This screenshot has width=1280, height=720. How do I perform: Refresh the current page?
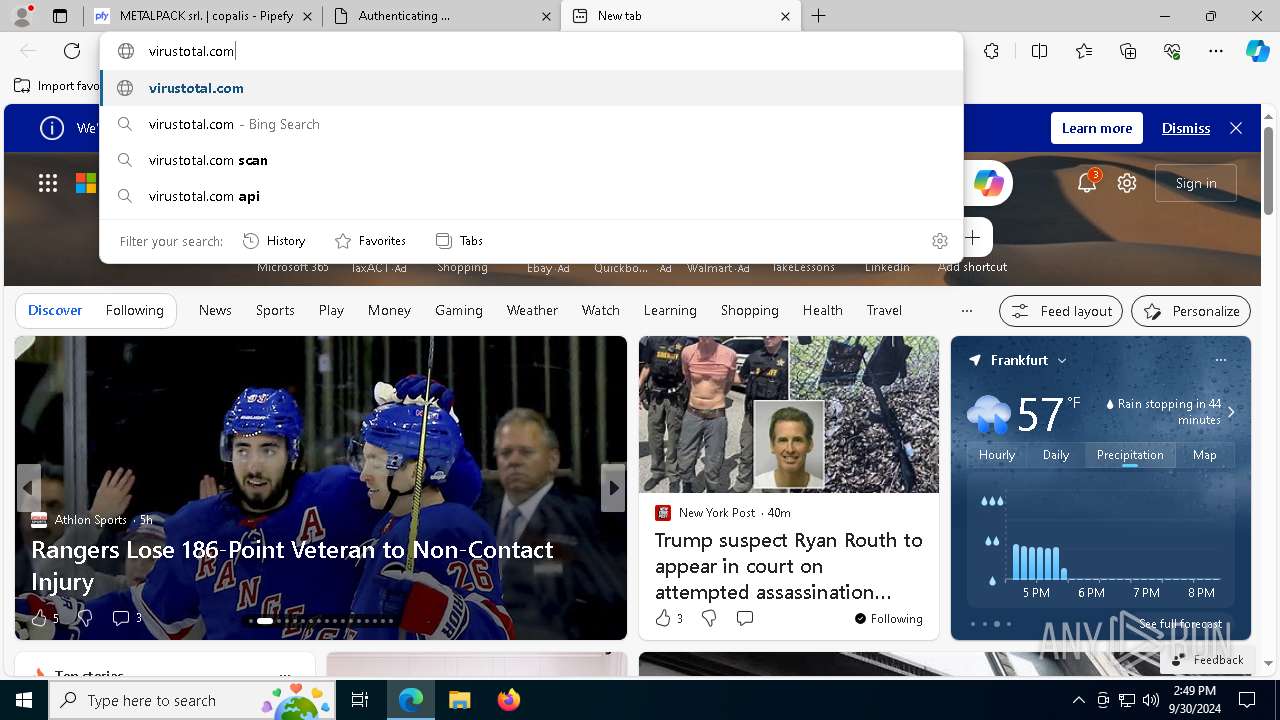pyautogui.click(x=72, y=51)
